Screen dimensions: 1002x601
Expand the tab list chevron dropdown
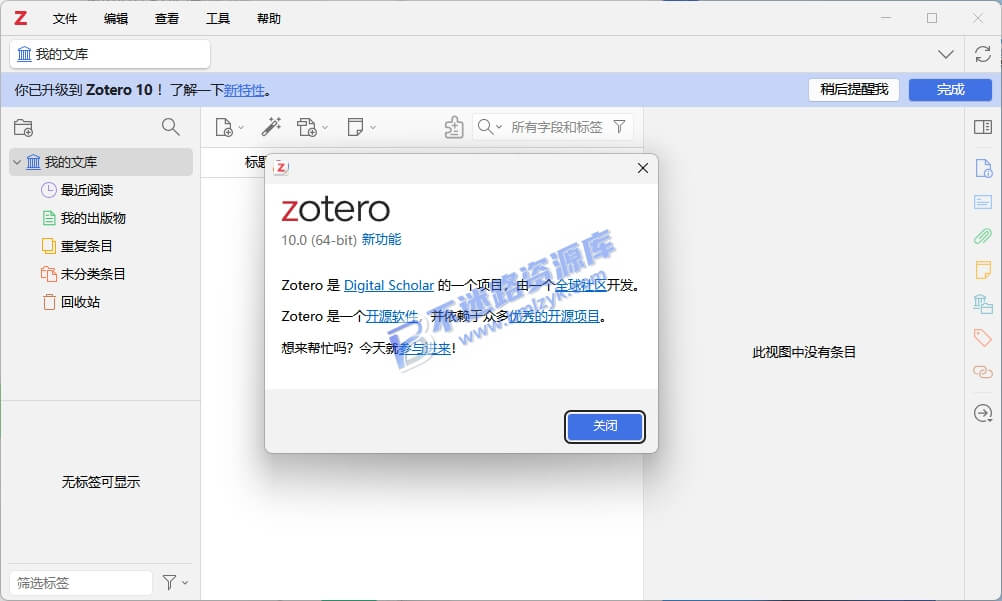coord(946,54)
